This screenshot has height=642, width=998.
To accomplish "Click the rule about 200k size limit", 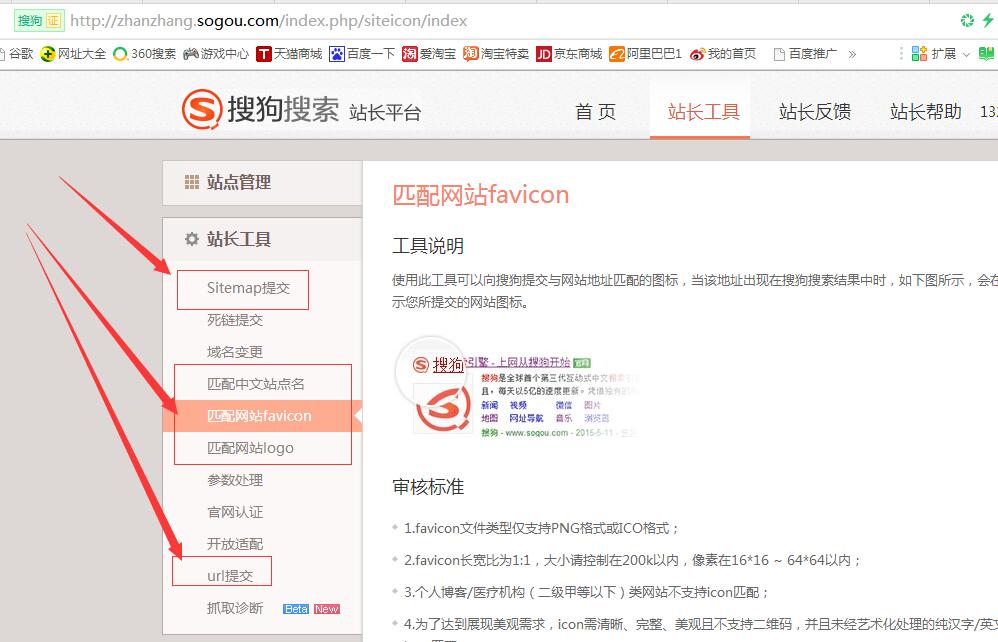I will (633, 560).
